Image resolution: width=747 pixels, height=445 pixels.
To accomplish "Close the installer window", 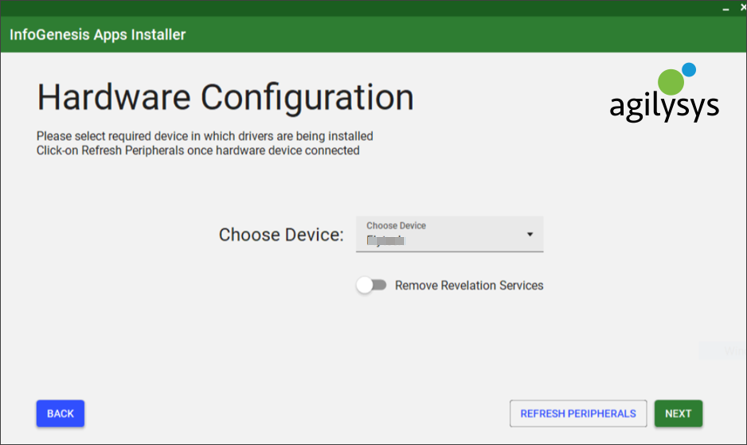I will 743,8.
